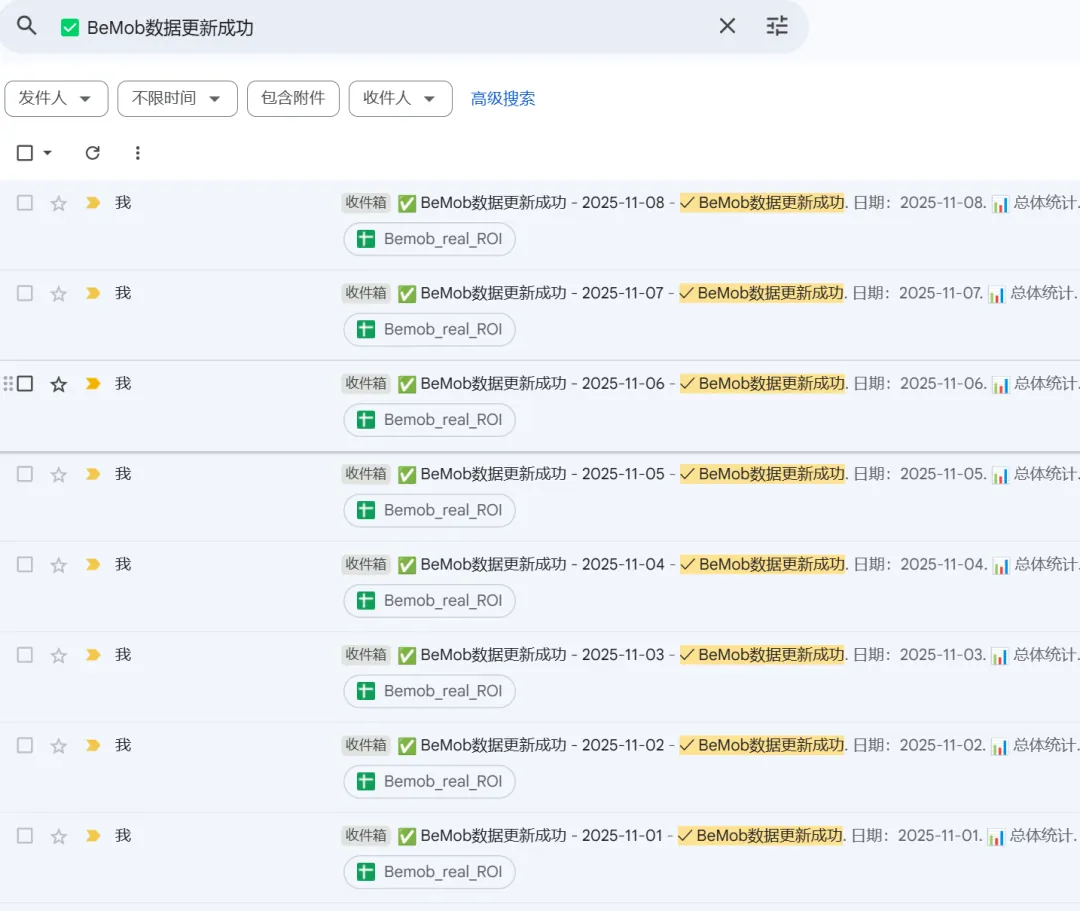Toggle importance marker on 2025-11-04 email
1080x911 pixels.
(x=93, y=565)
